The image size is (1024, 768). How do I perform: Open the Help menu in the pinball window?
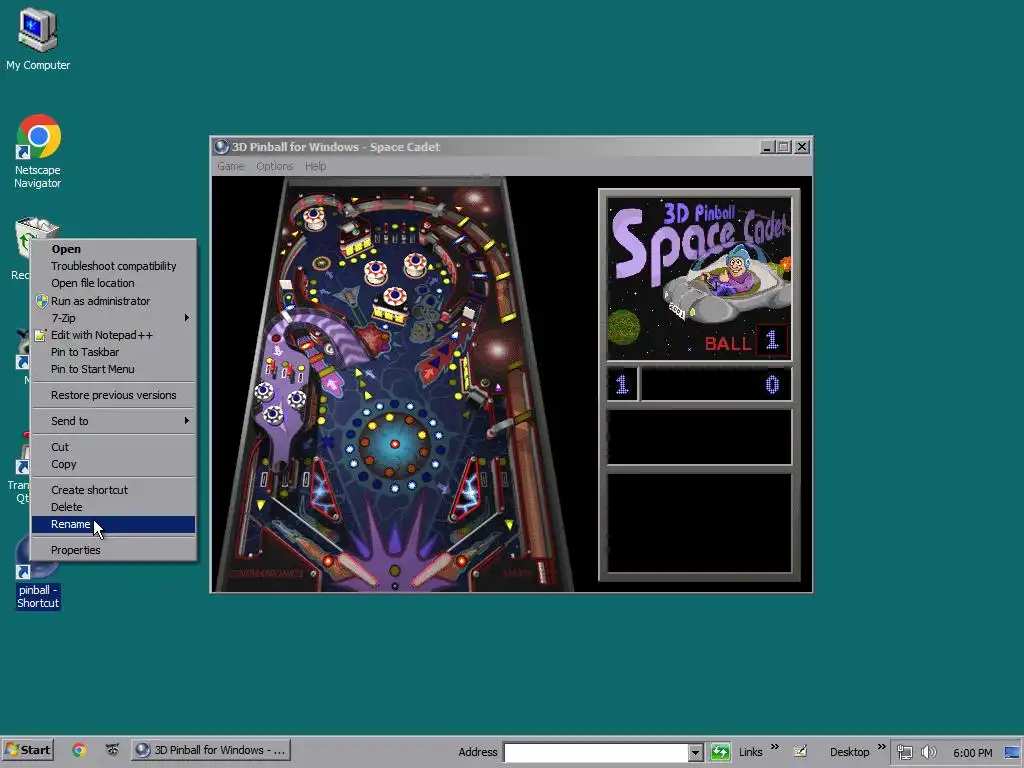coord(315,166)
